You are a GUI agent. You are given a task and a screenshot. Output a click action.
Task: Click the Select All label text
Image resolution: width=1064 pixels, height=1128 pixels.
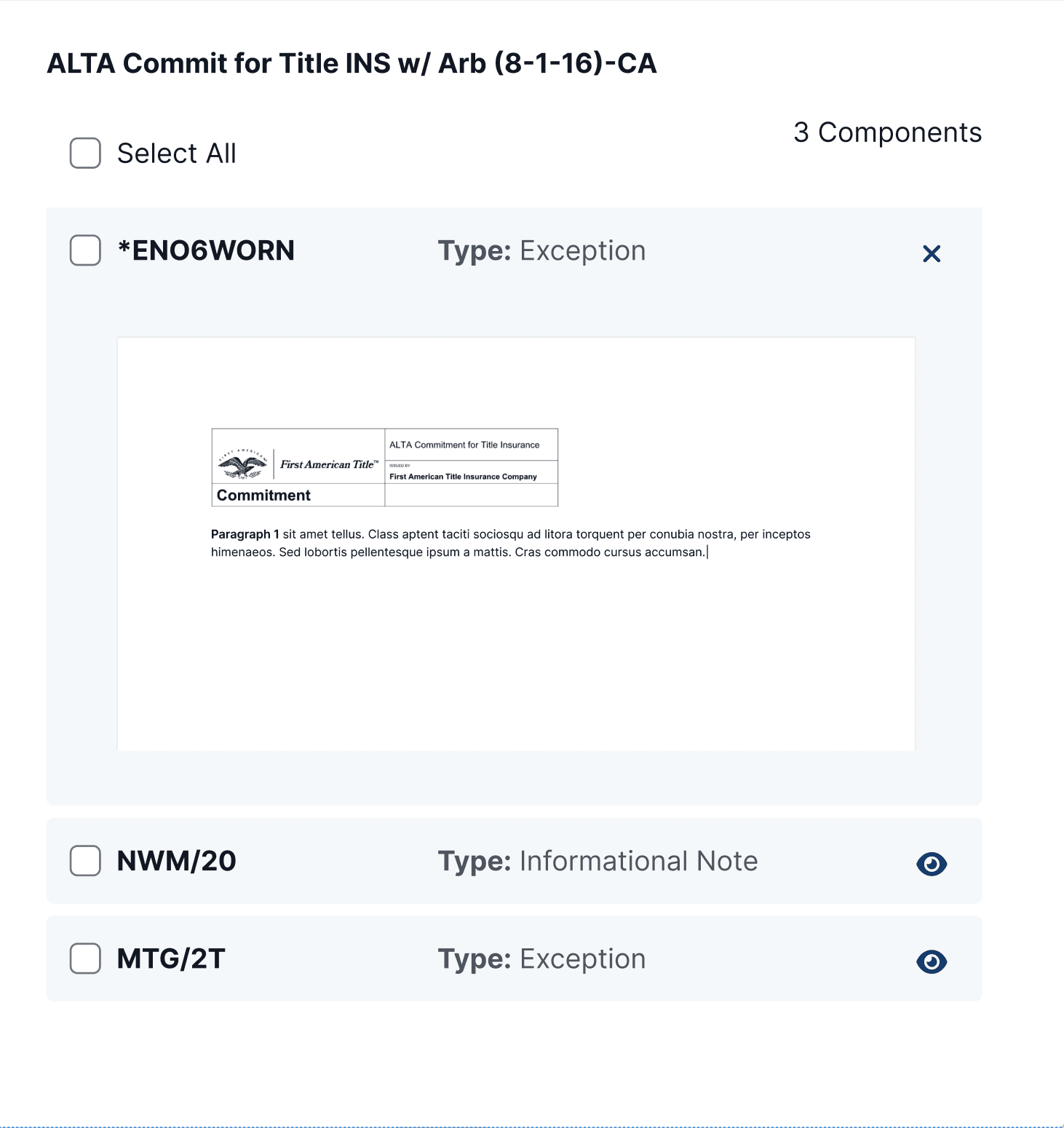pos(177,154)
